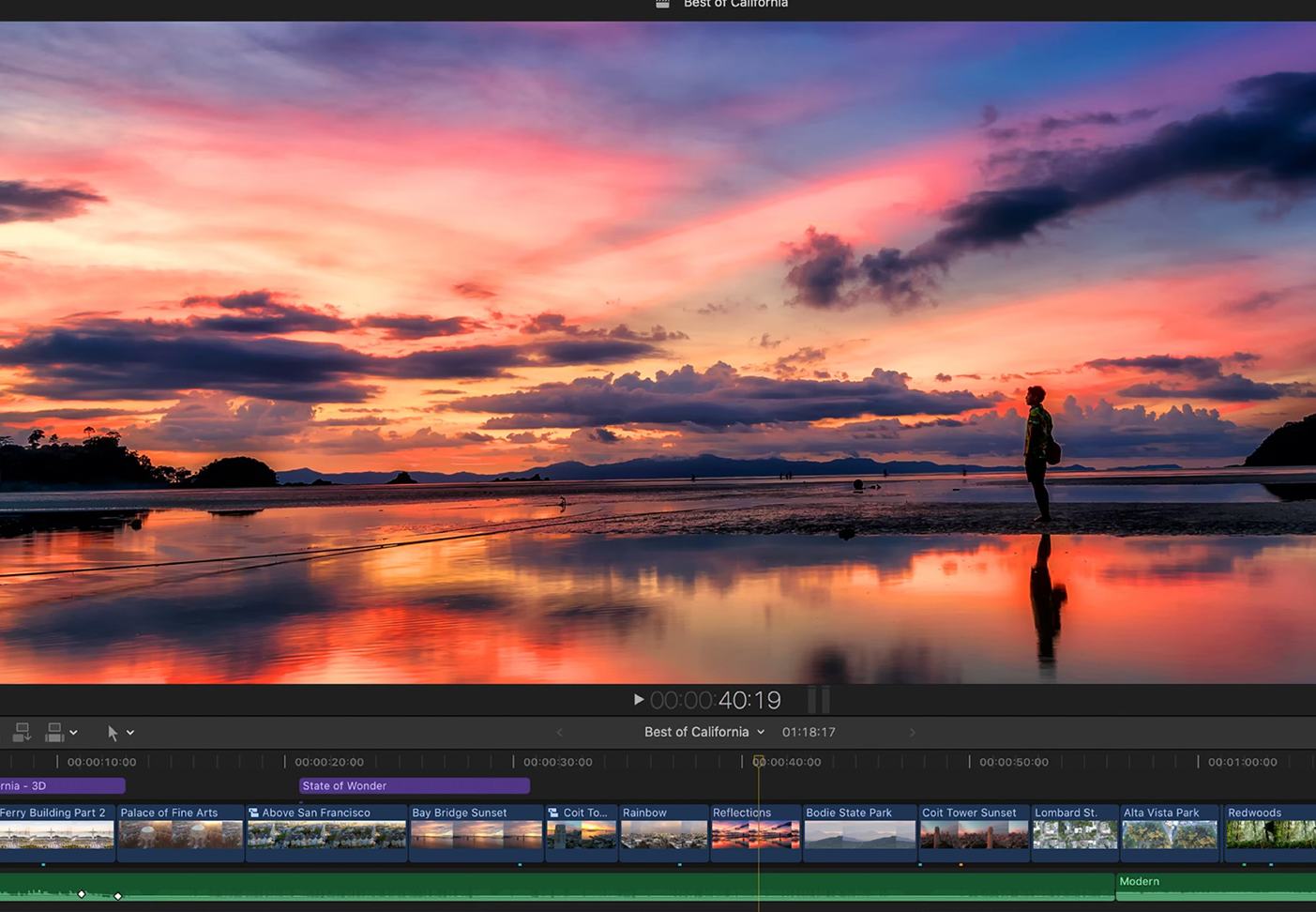1316x912 pixels.
Task: Select the Rainbow clip
Action: pos(663,832)
